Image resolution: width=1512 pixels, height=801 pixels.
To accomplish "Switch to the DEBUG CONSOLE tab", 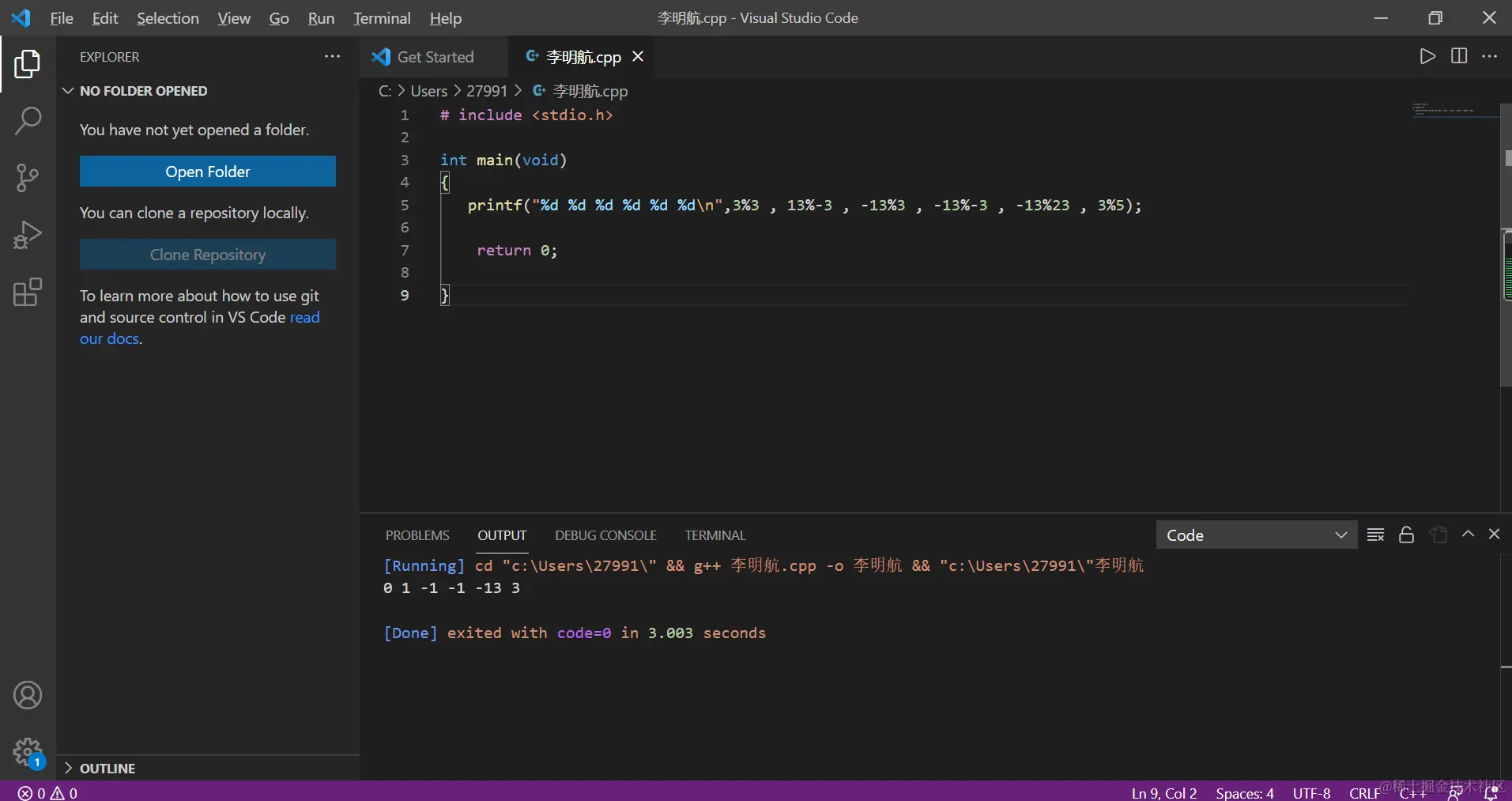I will pos(605,535).
